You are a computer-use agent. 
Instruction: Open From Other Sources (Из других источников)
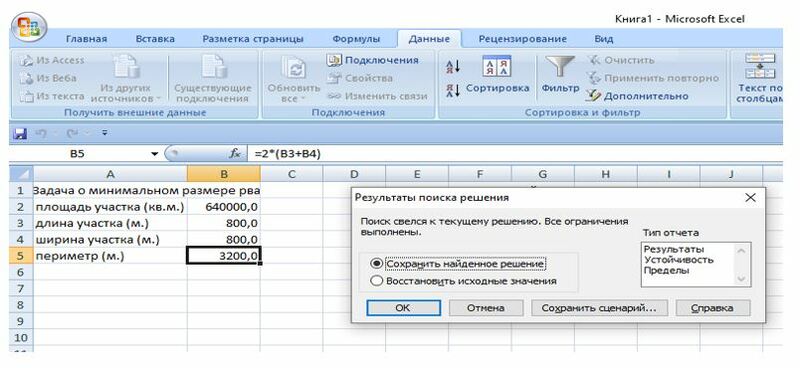coord(126,78)
